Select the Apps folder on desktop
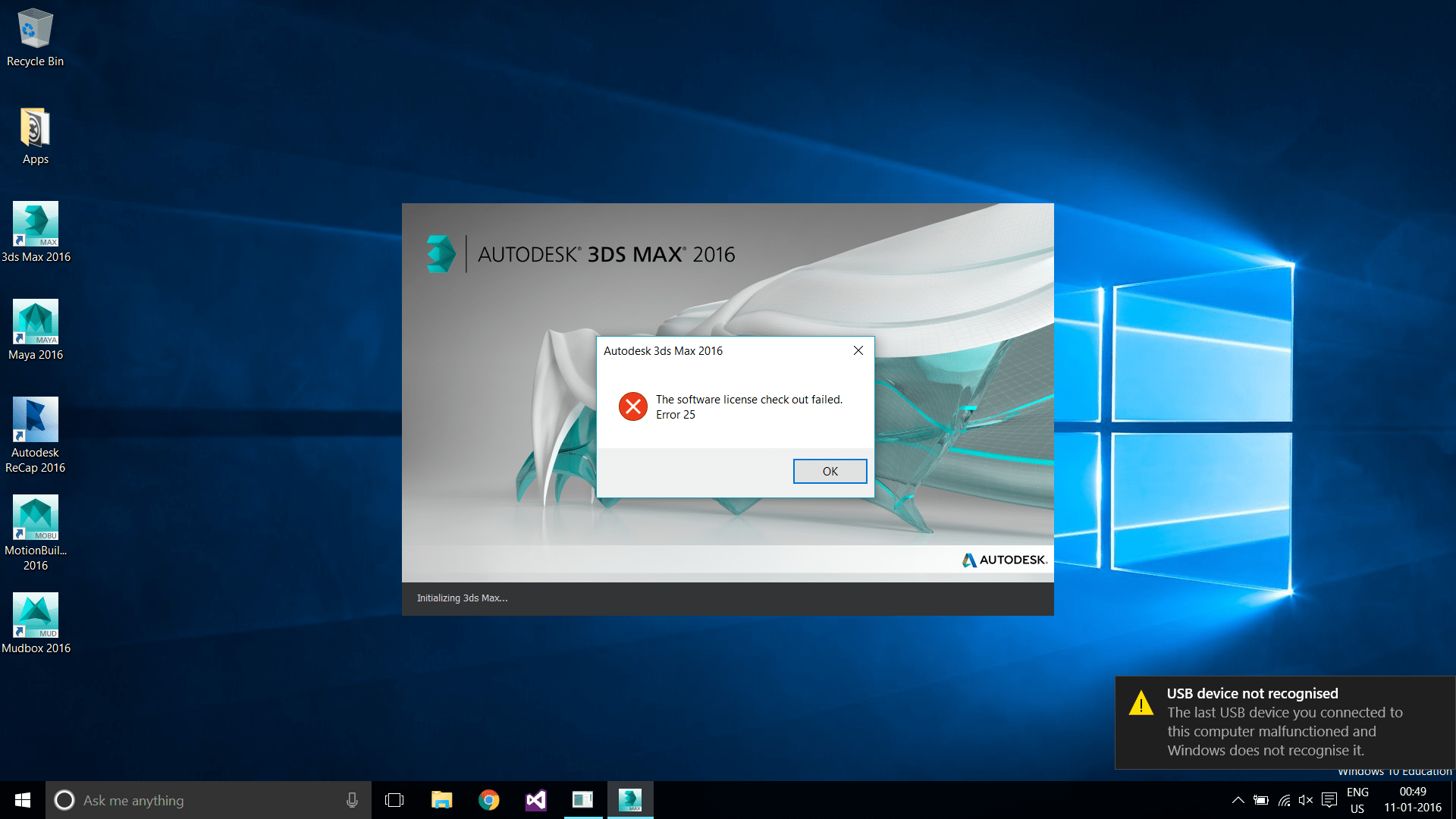The height and width of the screenshot is (819, 1456). click(x=36, y=136)
